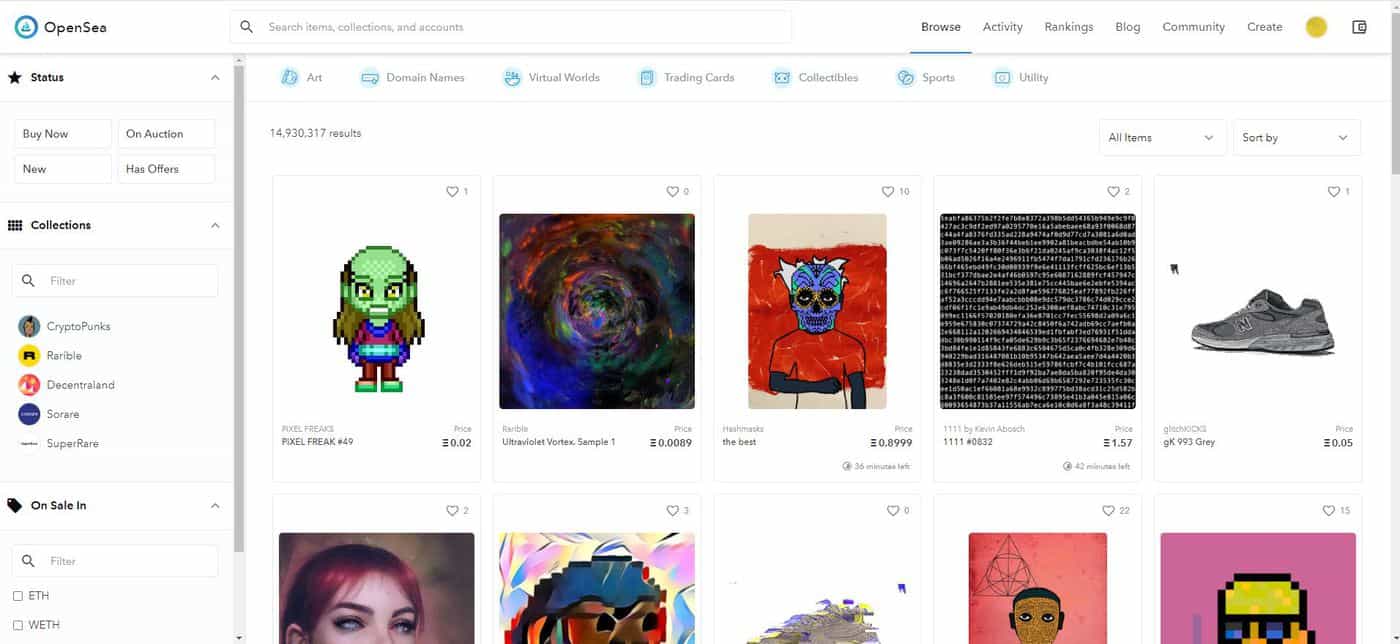
Task: Open the All Items dropdown
Action: coord(1162,138)
